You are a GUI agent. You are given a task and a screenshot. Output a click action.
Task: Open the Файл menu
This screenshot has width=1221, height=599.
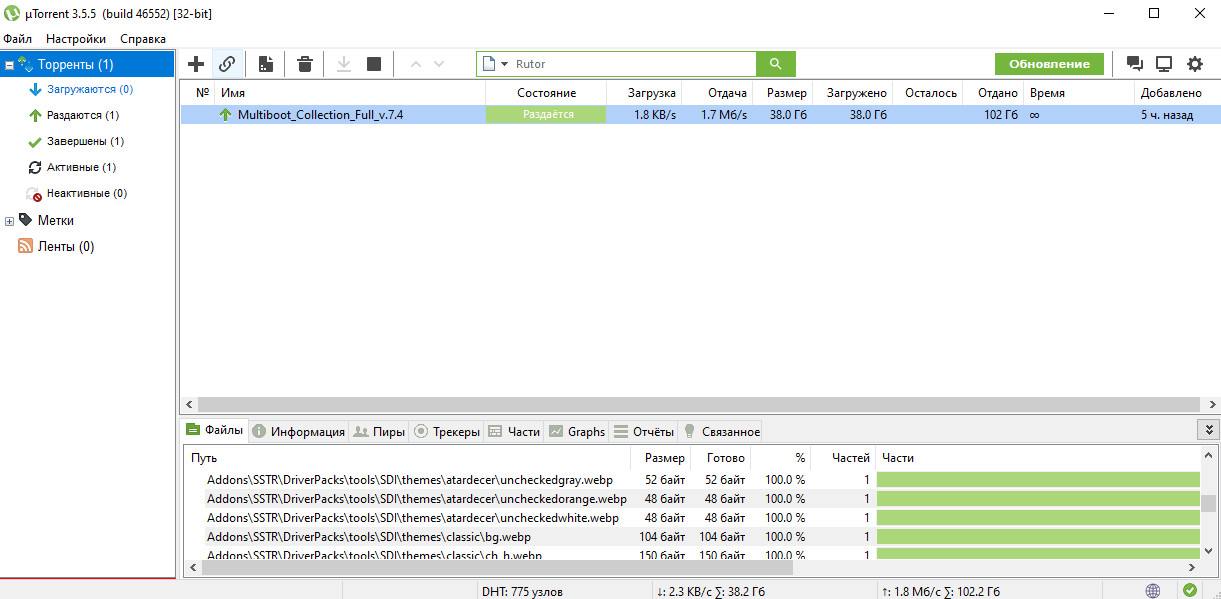pyautogui.click(x=17, y=39)
